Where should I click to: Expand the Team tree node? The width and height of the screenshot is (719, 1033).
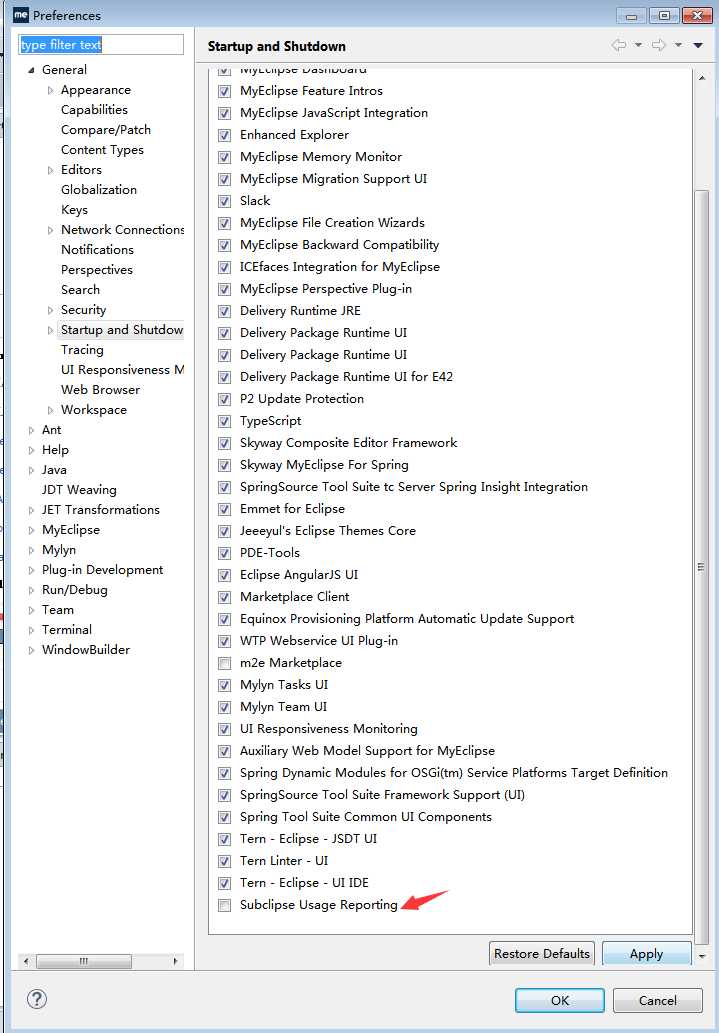[31, 610]
